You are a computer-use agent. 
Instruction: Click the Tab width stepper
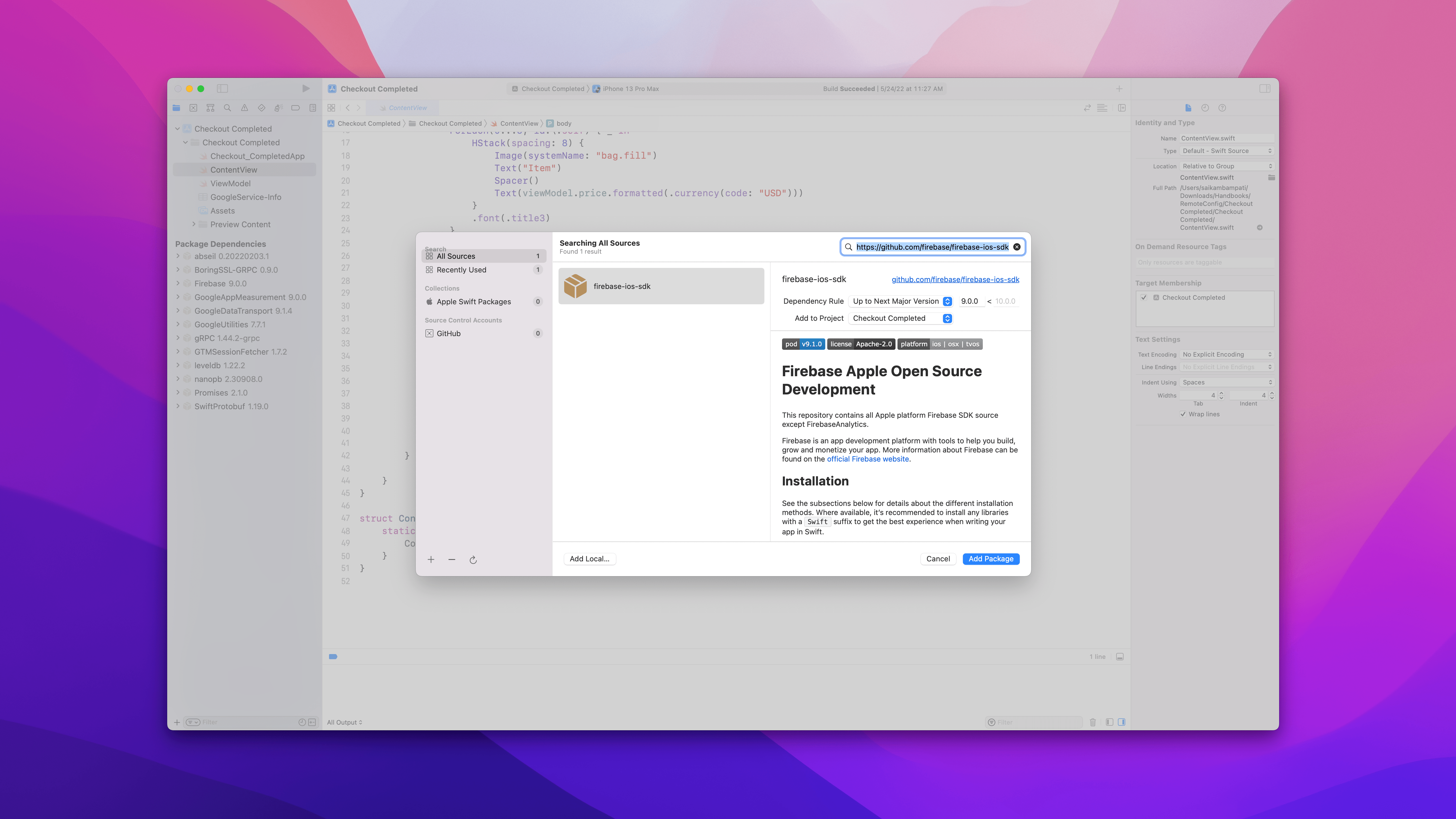pos(1221,396)
